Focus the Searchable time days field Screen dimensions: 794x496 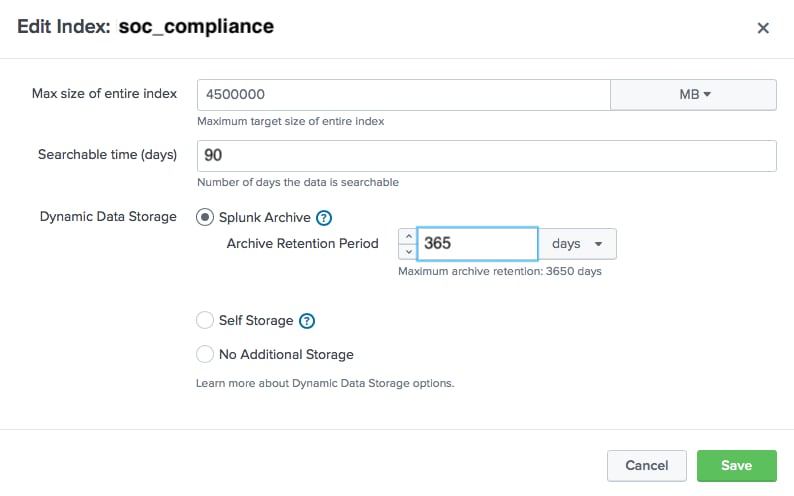[487, 156]
